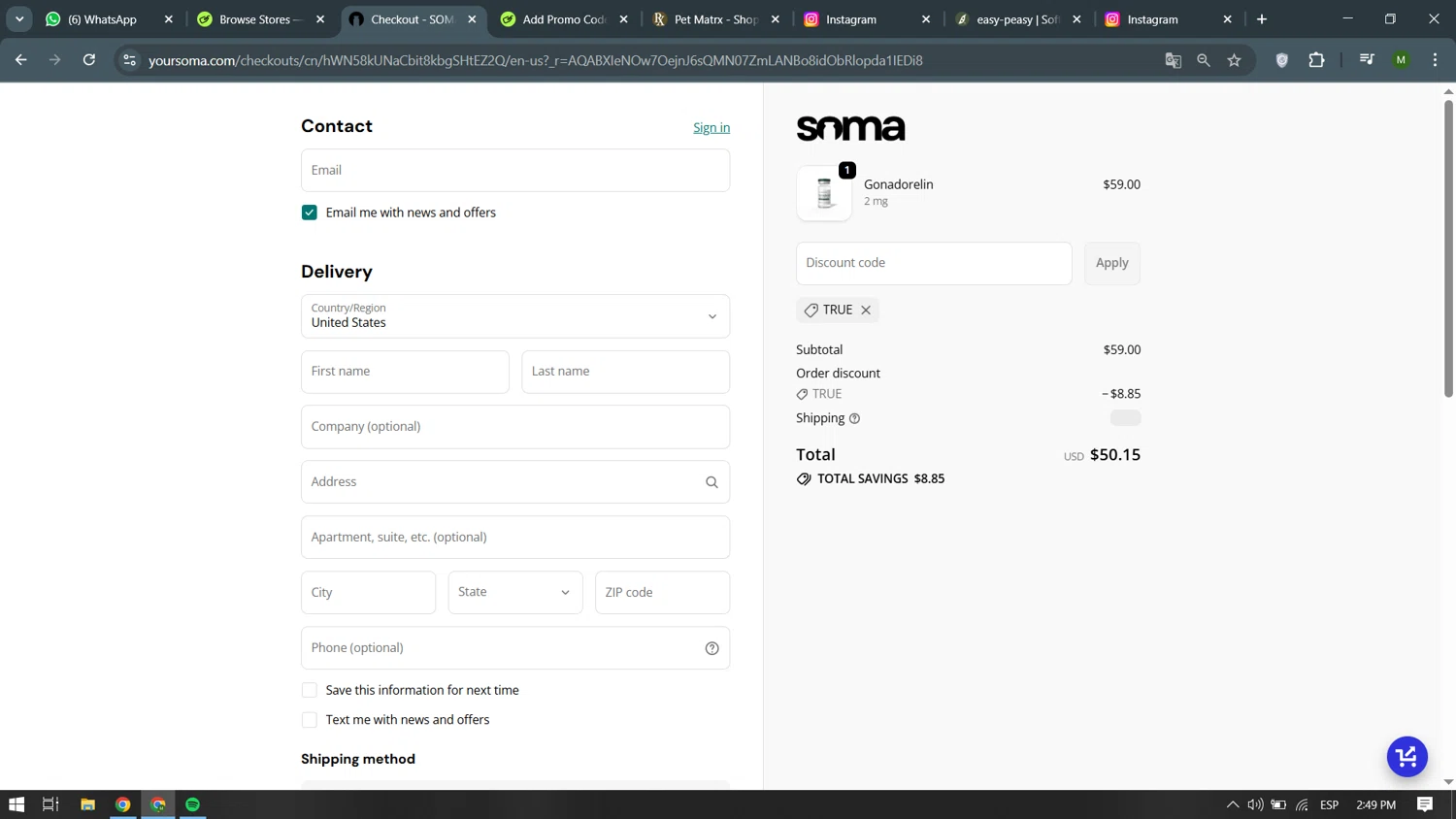The height and width of the screenshot is (819, 1456).
Task: Click the phone field help question icon
Action: (x=711, y=648)
